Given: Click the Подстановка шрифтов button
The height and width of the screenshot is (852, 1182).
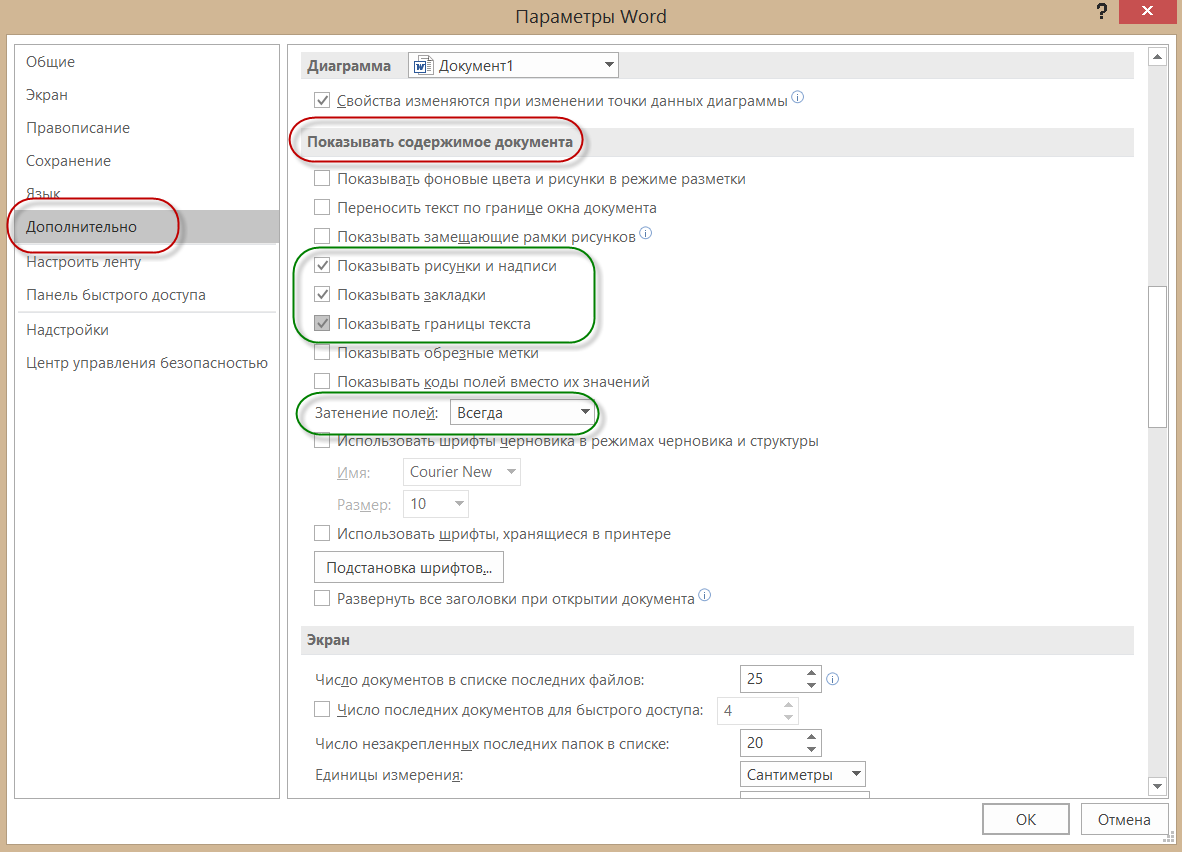Looking at the screenshot, I should (409, 568).
